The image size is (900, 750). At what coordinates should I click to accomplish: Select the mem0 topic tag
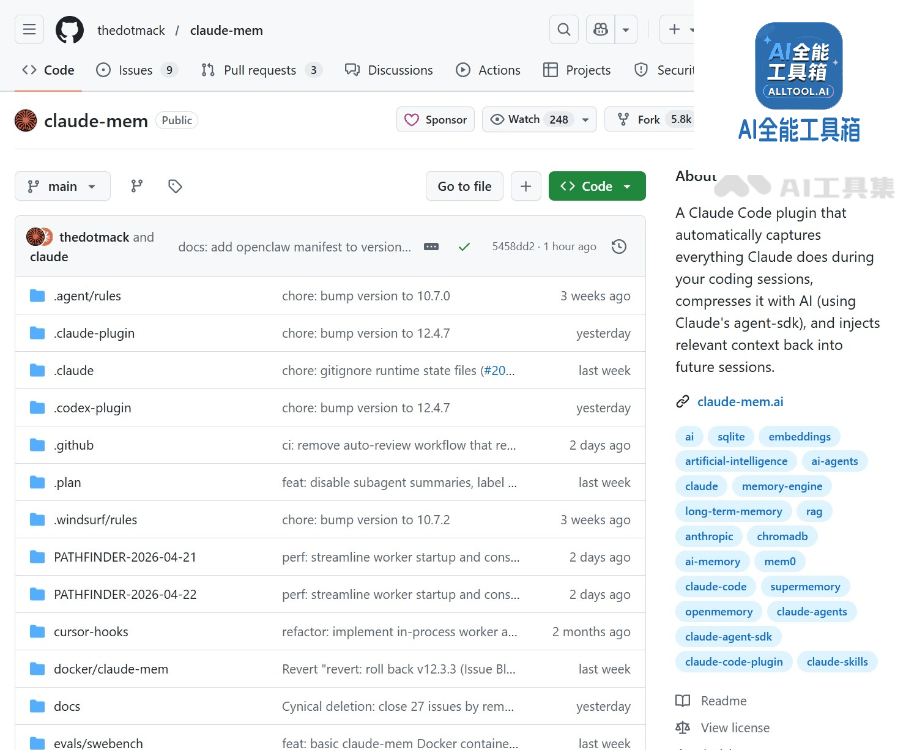click(x=779, y=562)
